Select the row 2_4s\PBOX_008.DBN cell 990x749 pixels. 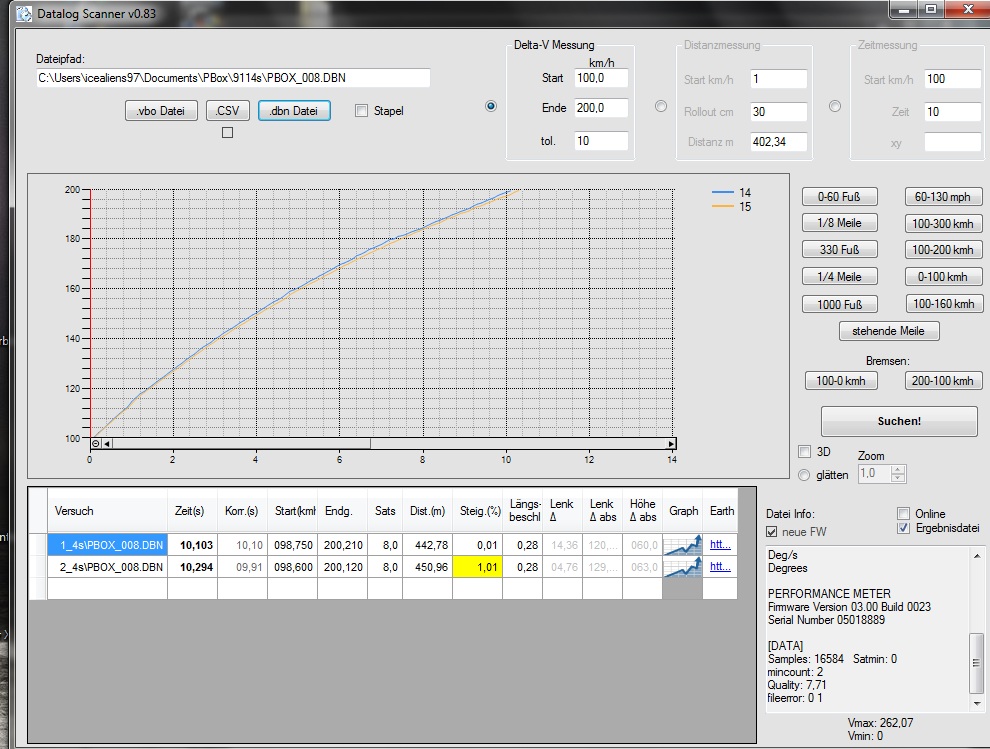(107, 567)
